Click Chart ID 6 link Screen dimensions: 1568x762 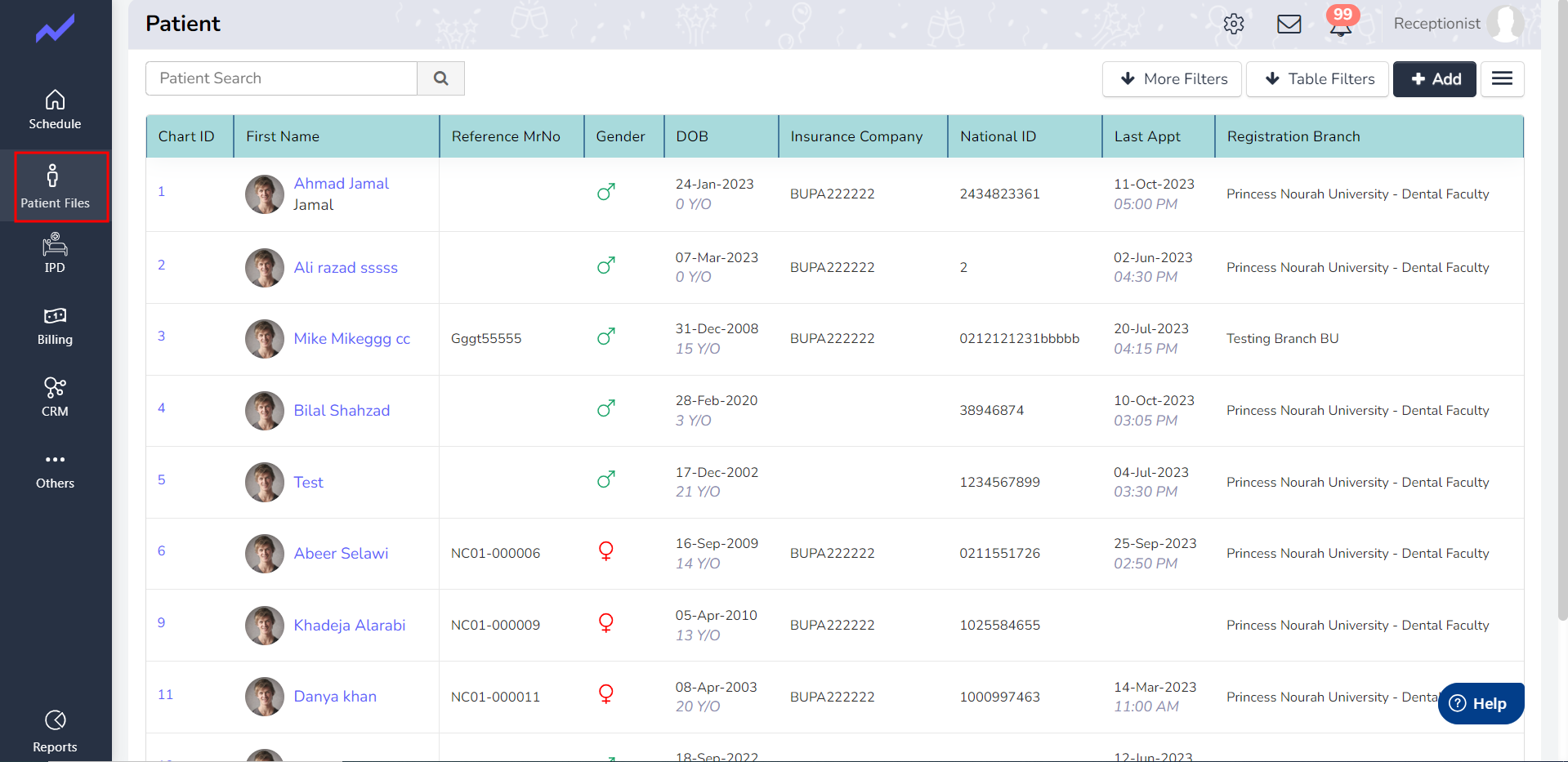pos(161,550)
